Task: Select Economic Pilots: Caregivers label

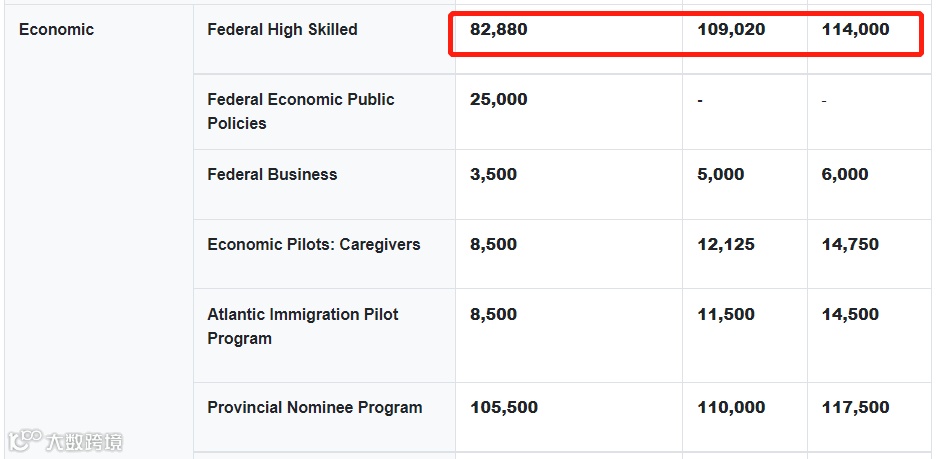Action: (314, 245)
